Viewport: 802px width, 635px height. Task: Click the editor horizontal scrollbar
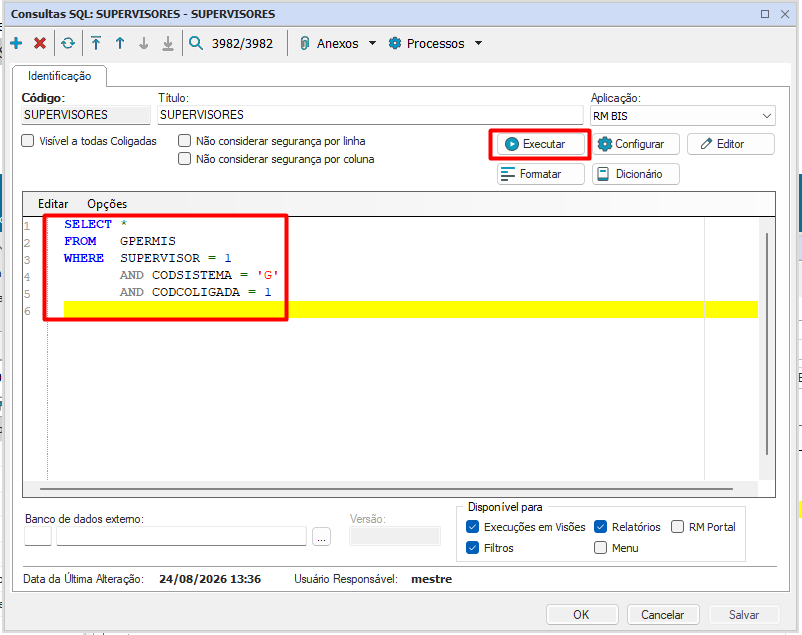click(386, 489)
